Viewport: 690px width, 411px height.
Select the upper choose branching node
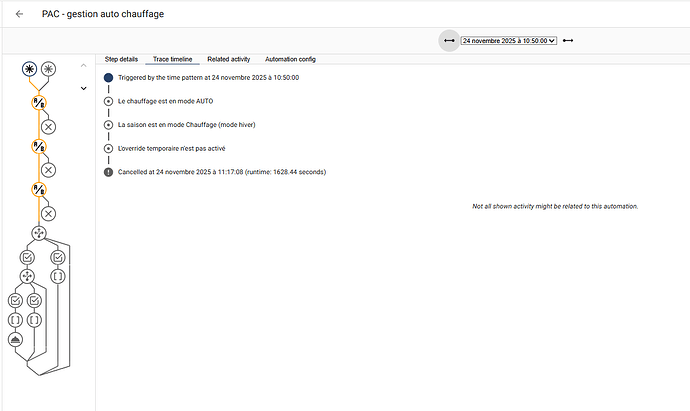coord(39,233)
